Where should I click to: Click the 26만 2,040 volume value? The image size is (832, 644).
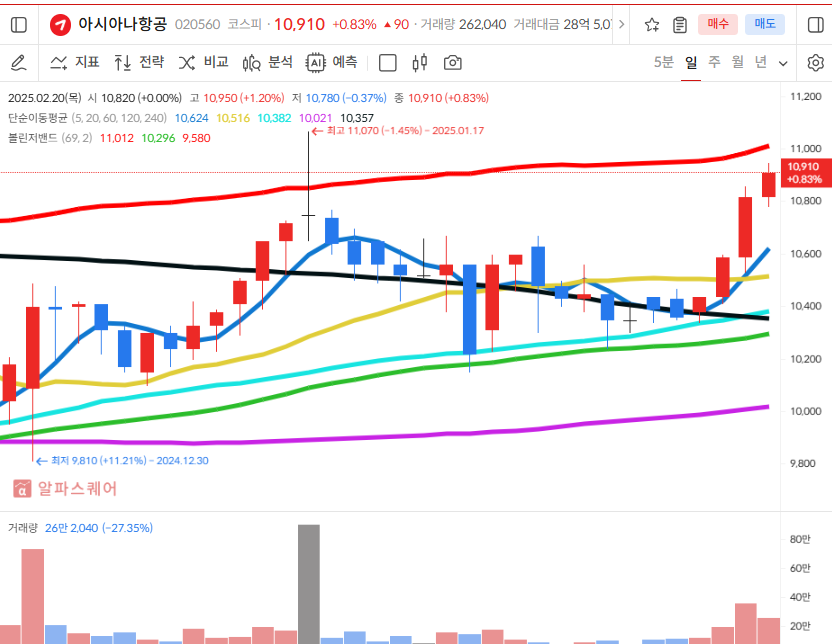click(71, 528)
